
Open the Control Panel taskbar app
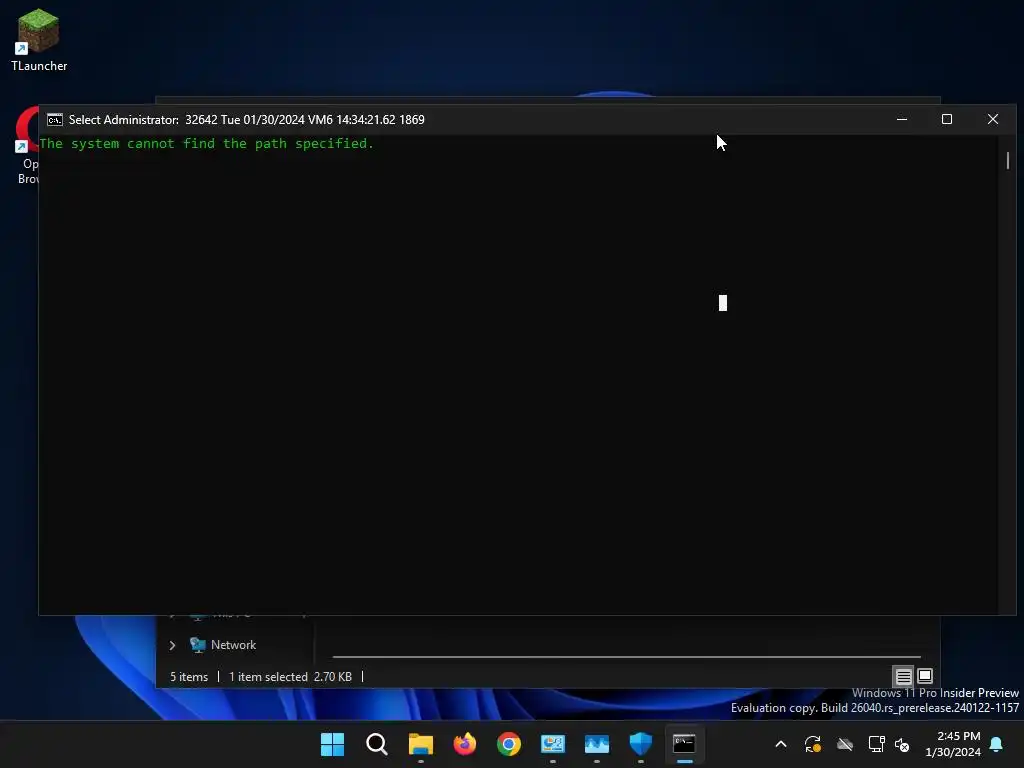pyautogui.click(x=552, y=744)
